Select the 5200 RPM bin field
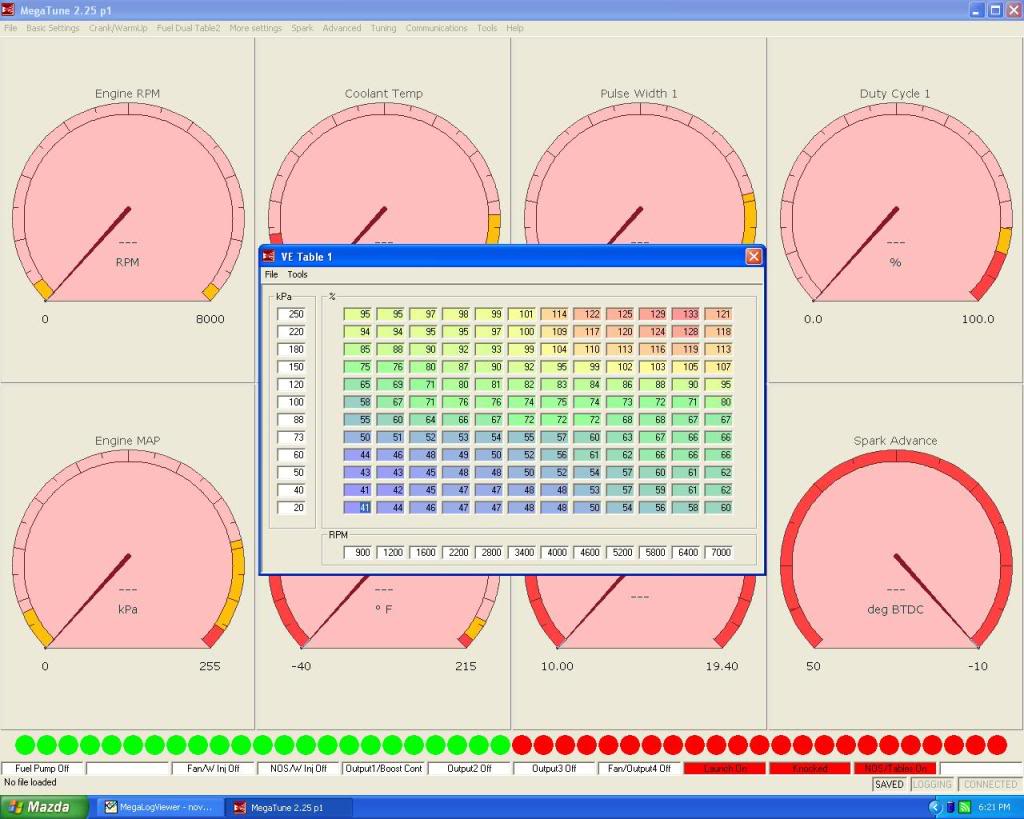The width and height of the screenshot is (1024, 819). coord(620,553)
